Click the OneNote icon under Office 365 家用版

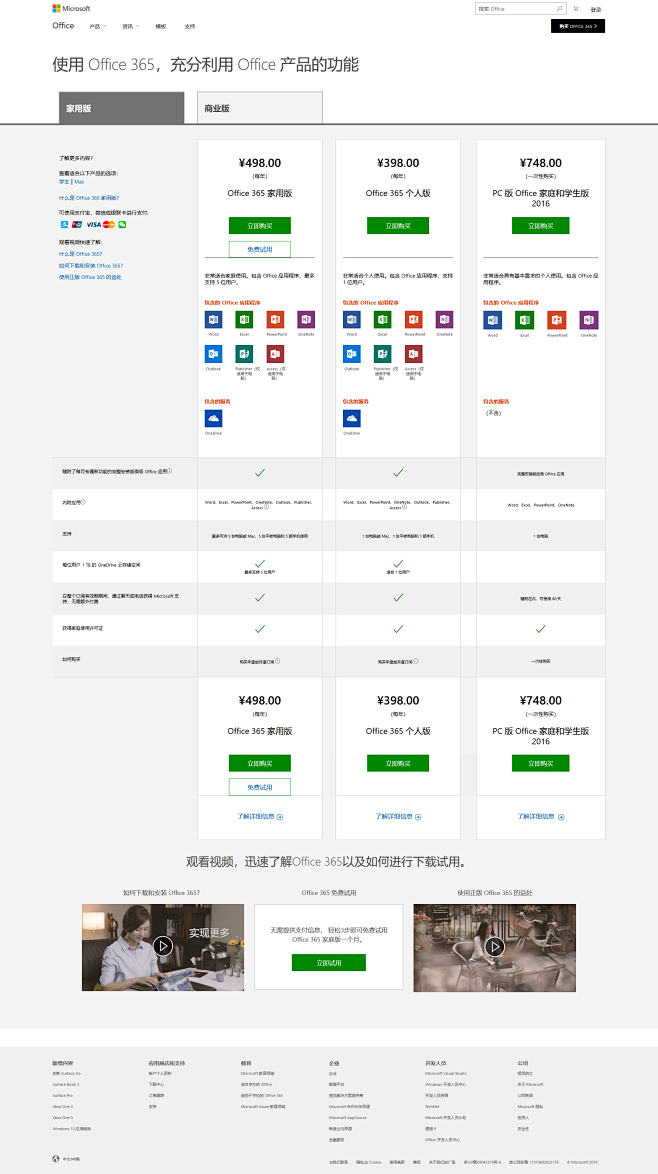pos(306,320)
